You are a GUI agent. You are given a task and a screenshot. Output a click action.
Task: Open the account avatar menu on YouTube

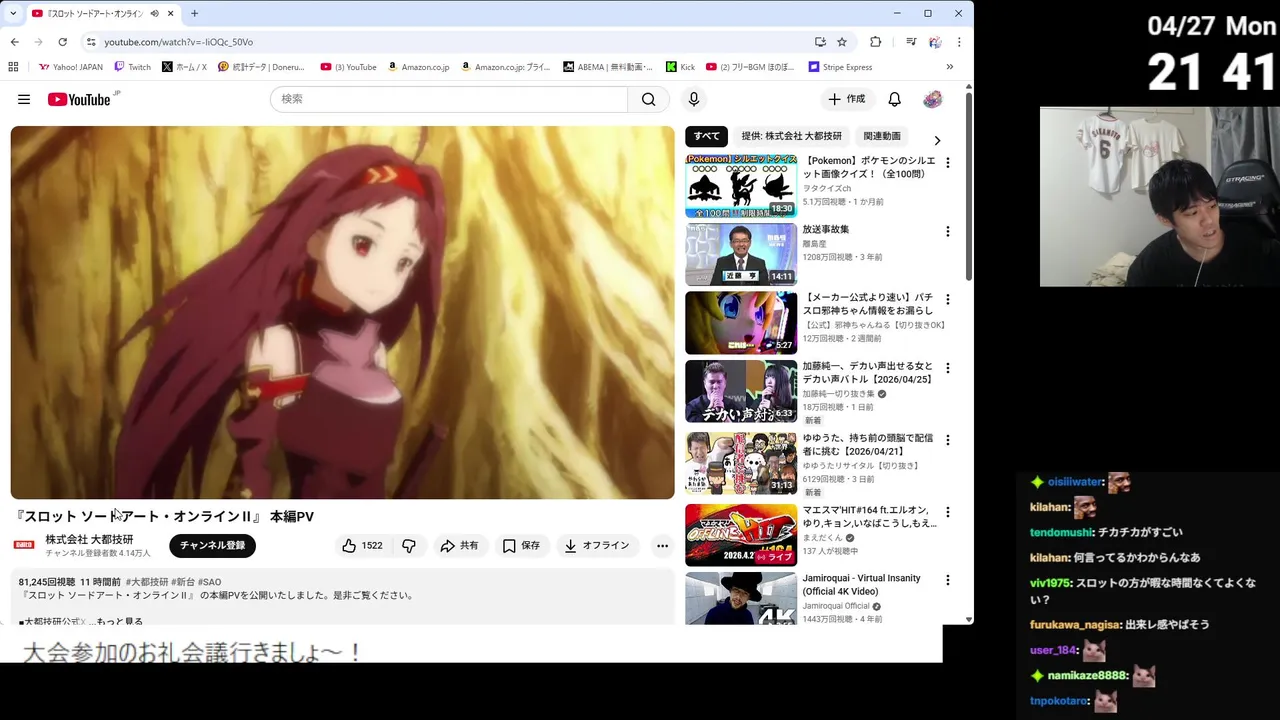point(933,99)
